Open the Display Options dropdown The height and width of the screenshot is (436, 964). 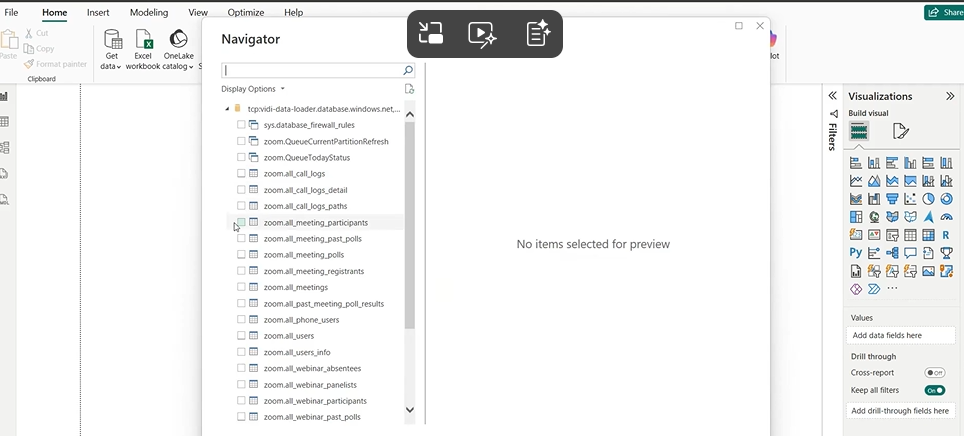(x=252, y=89)
